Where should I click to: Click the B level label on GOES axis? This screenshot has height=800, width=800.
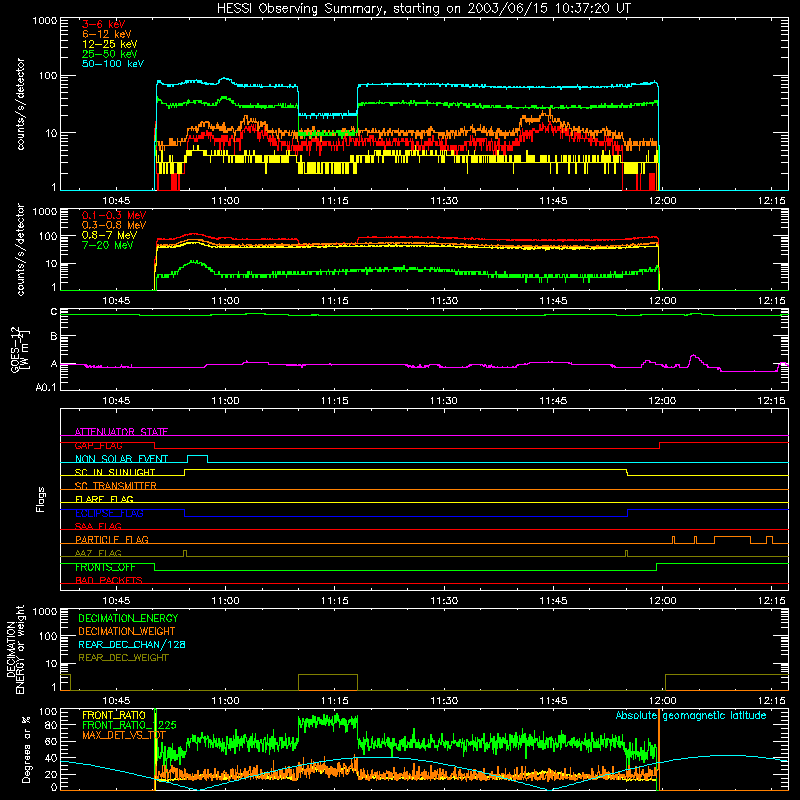[x=54, y=336]
